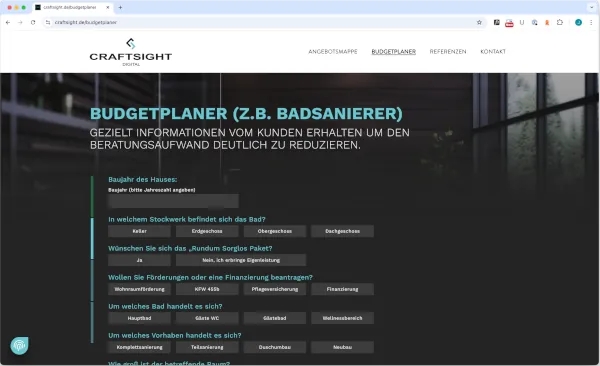Image resolution: width=600 pixels, height=366 pixels.
Task: Go forward in browser history
Action: click(x=20, y=23)
